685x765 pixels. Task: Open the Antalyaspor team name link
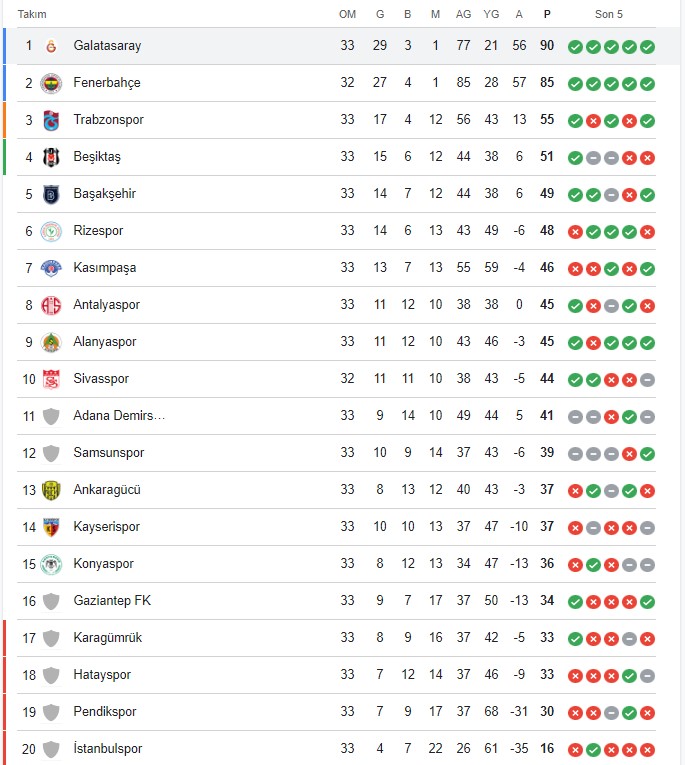click(106, 305)
